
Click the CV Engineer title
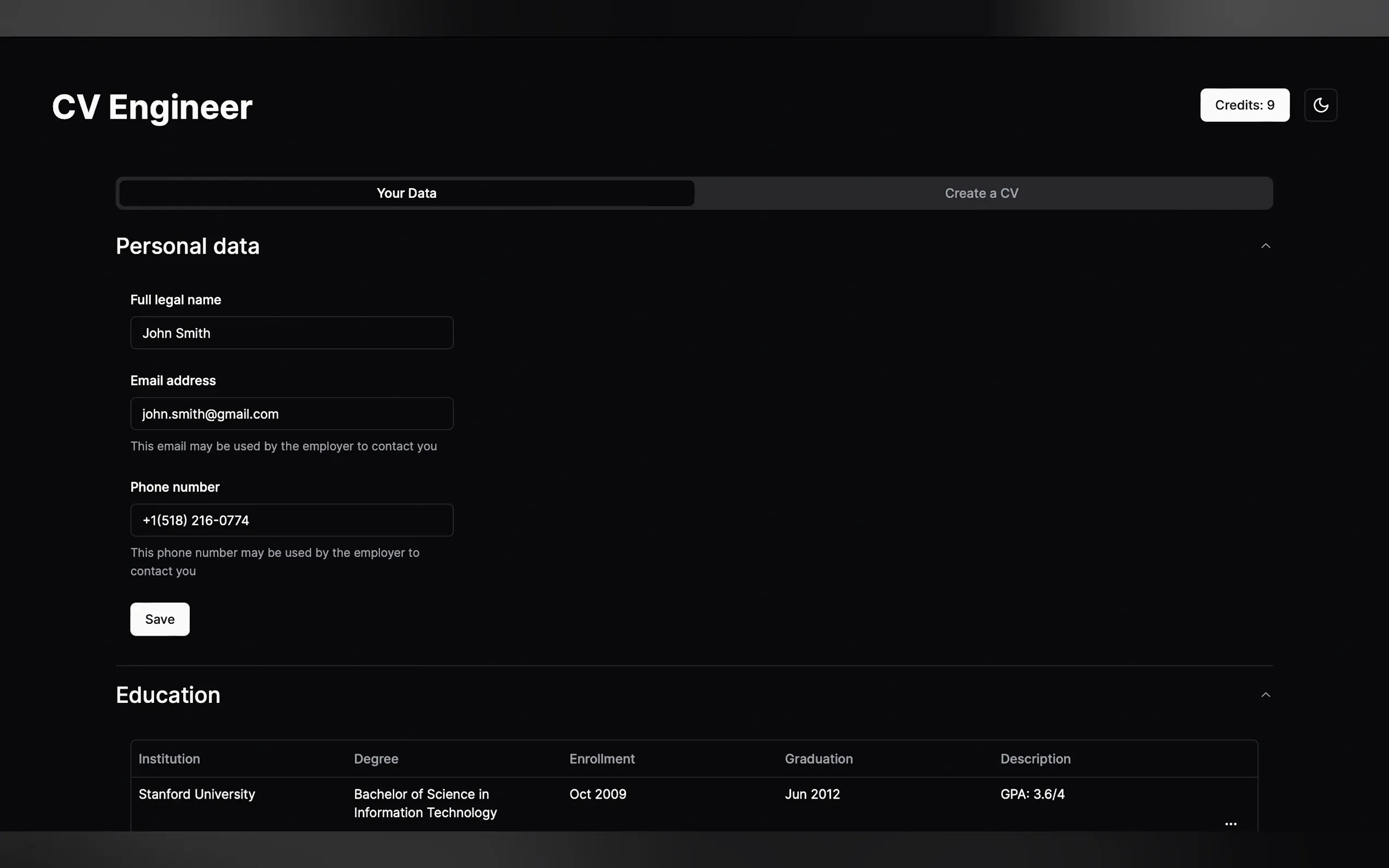click(x=152, y=107)
